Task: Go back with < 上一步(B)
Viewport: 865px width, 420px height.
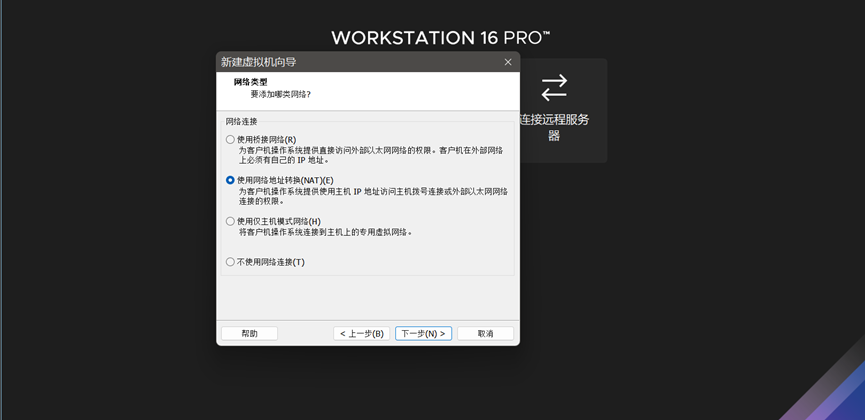Action: tap(361, 333)
